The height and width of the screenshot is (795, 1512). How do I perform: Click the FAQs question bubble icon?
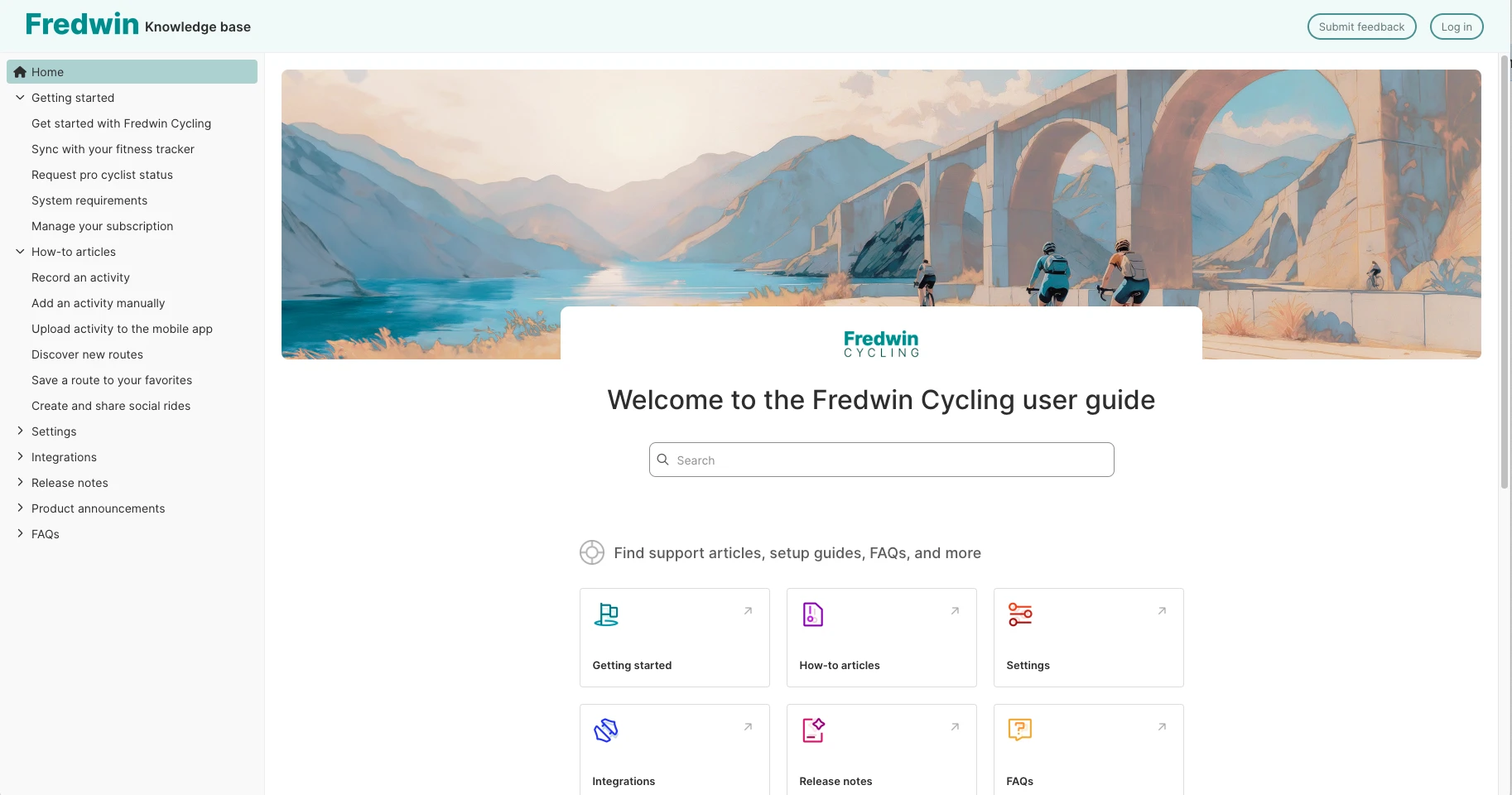pyautogui.click(x=1019, y=730)
